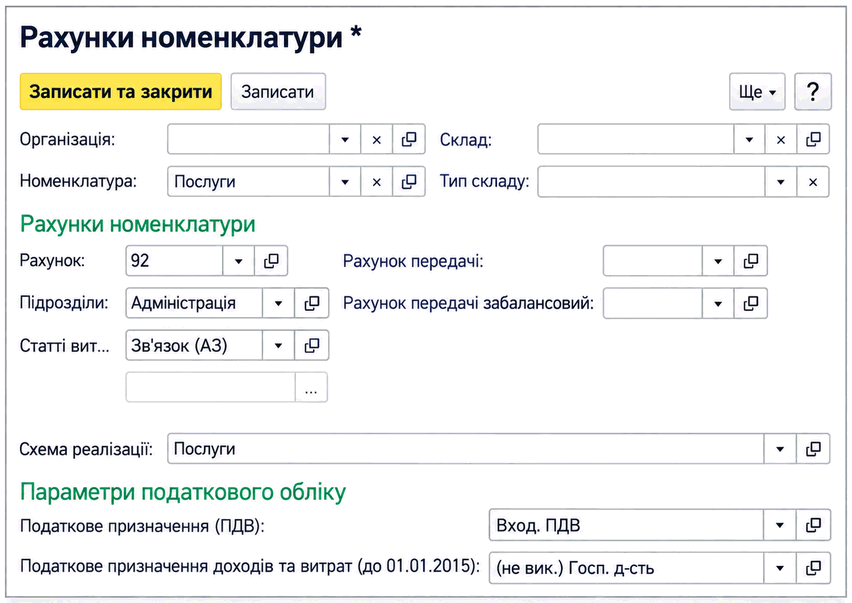Expand Рахунок передачі забалансовий dropdown
Screen dimensions: 852x603
pos(718,303)
